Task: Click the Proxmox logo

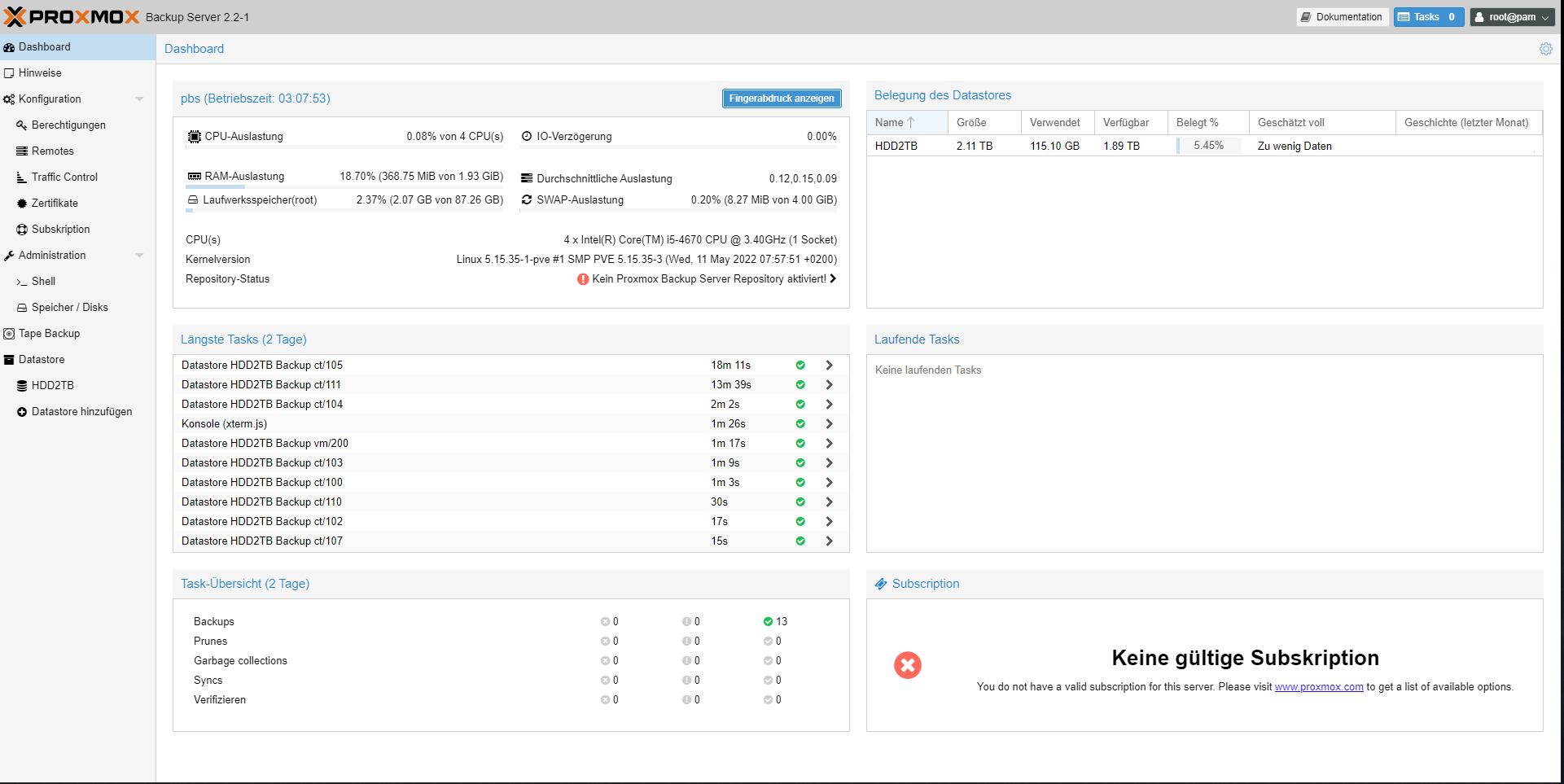Action: 72,17
